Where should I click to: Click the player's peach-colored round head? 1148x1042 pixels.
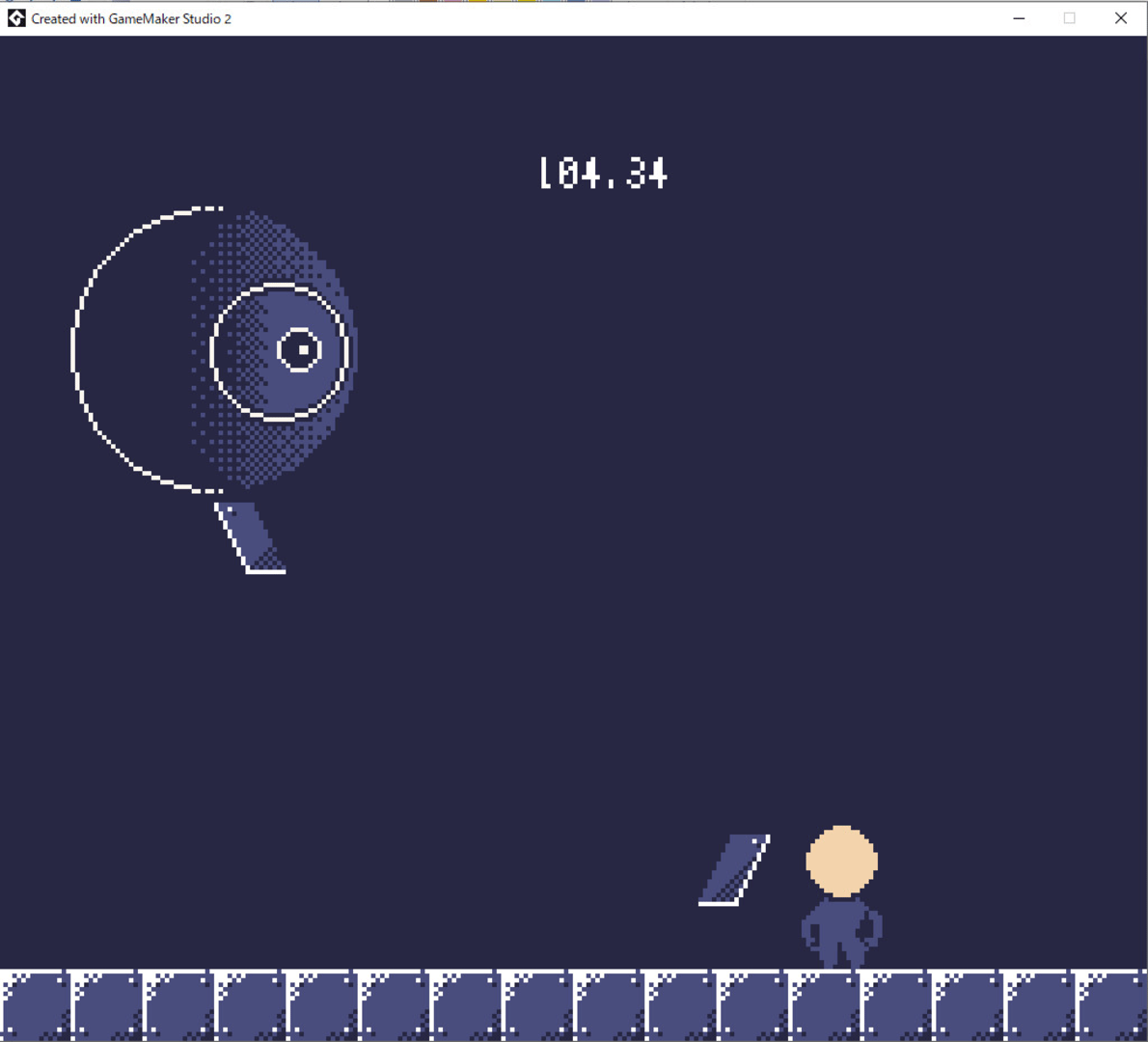click(841, 861)
